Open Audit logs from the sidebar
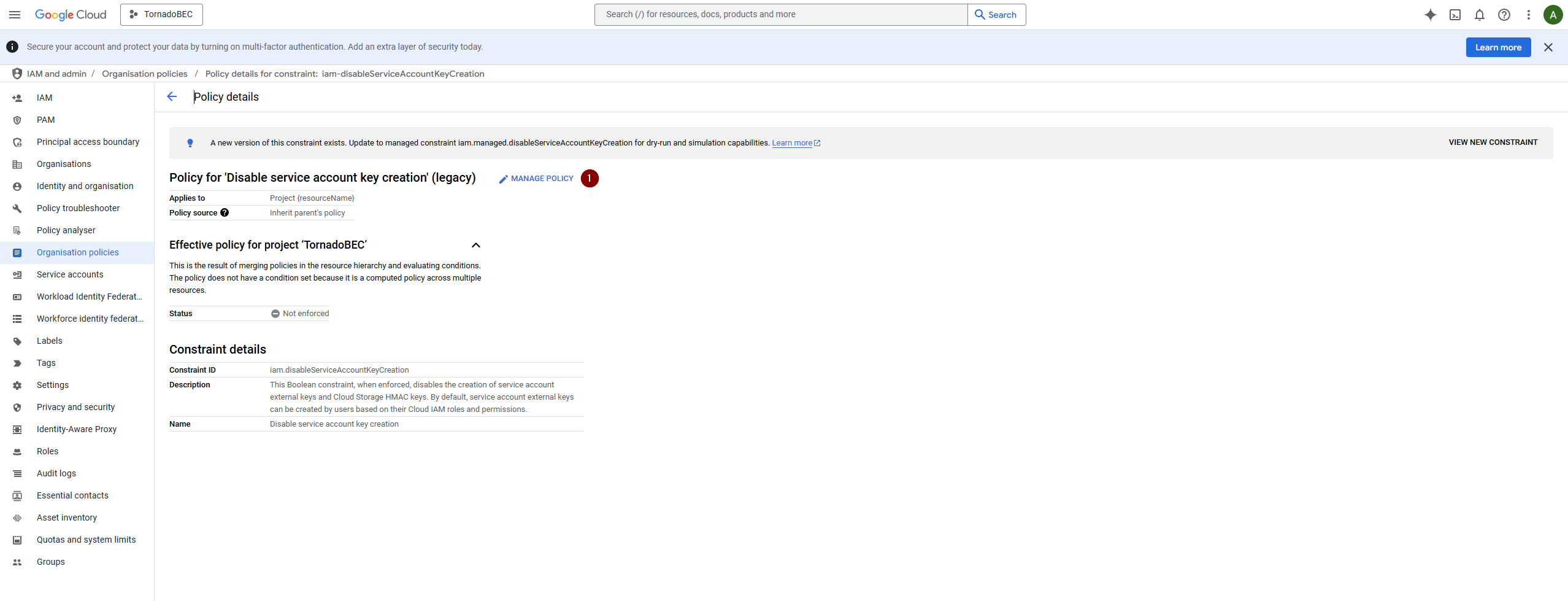Image resolution: width=1568 pixels, height=601 pixels. [56, 473]
